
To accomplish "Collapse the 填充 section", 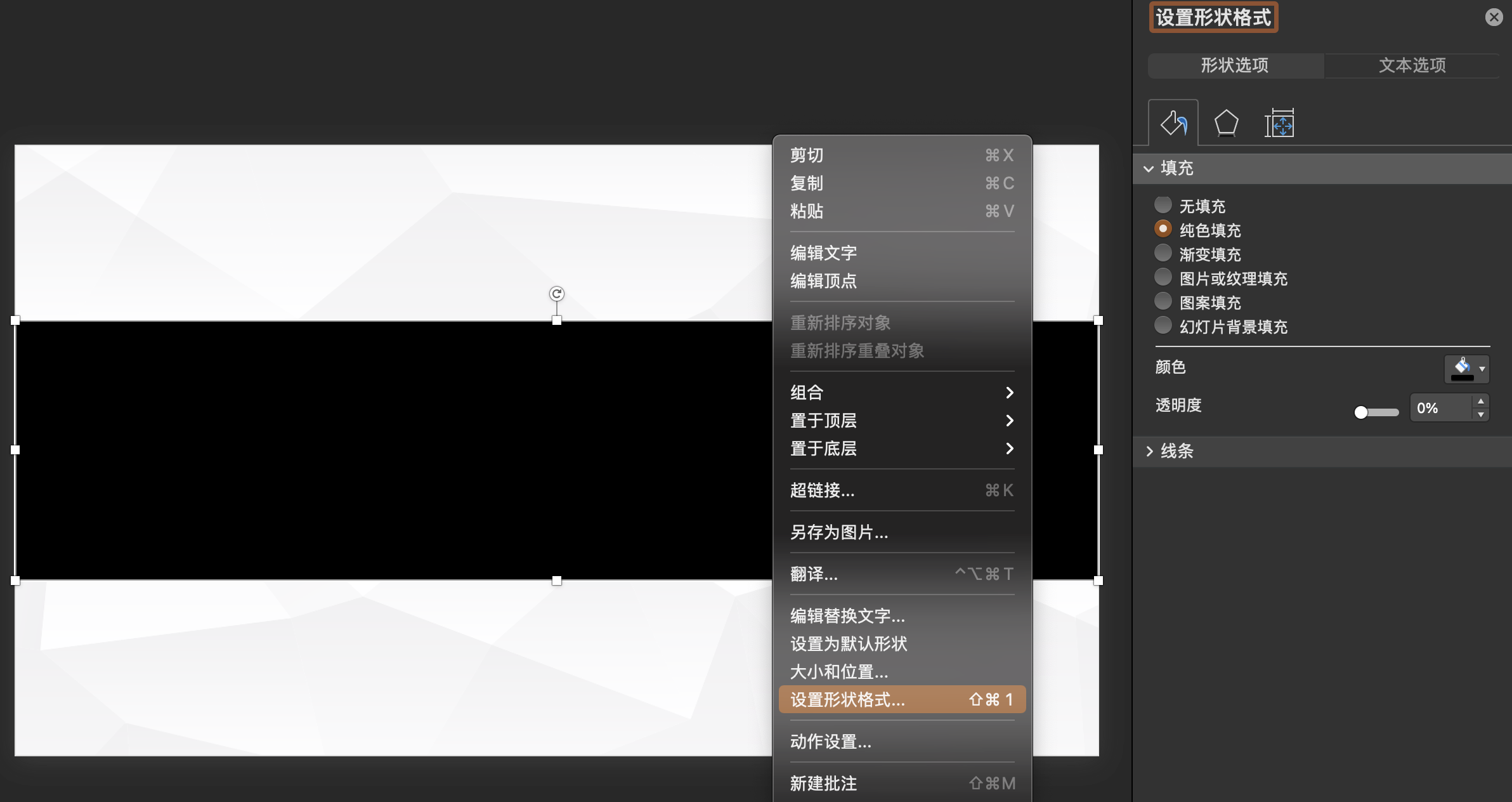I will [1149, 168].
